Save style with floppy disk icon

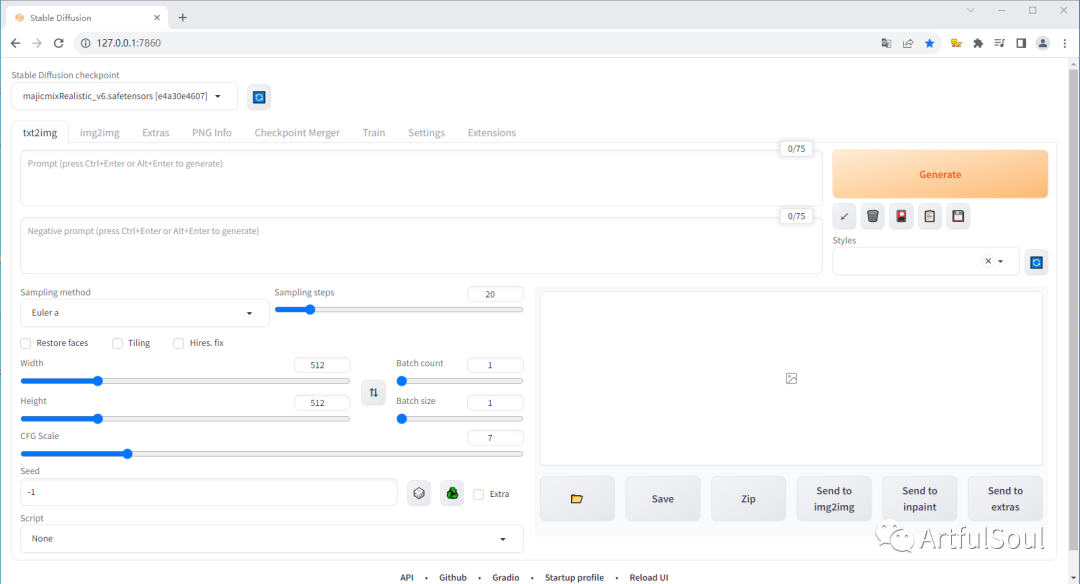pos(958,216)
